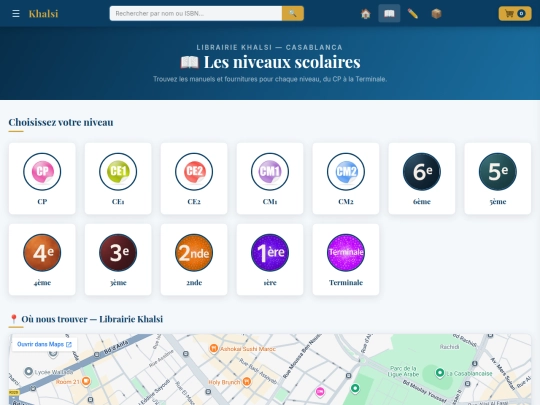The image size is (540, 405).
Task: Select the CP level badge
Action: (42, 172)
